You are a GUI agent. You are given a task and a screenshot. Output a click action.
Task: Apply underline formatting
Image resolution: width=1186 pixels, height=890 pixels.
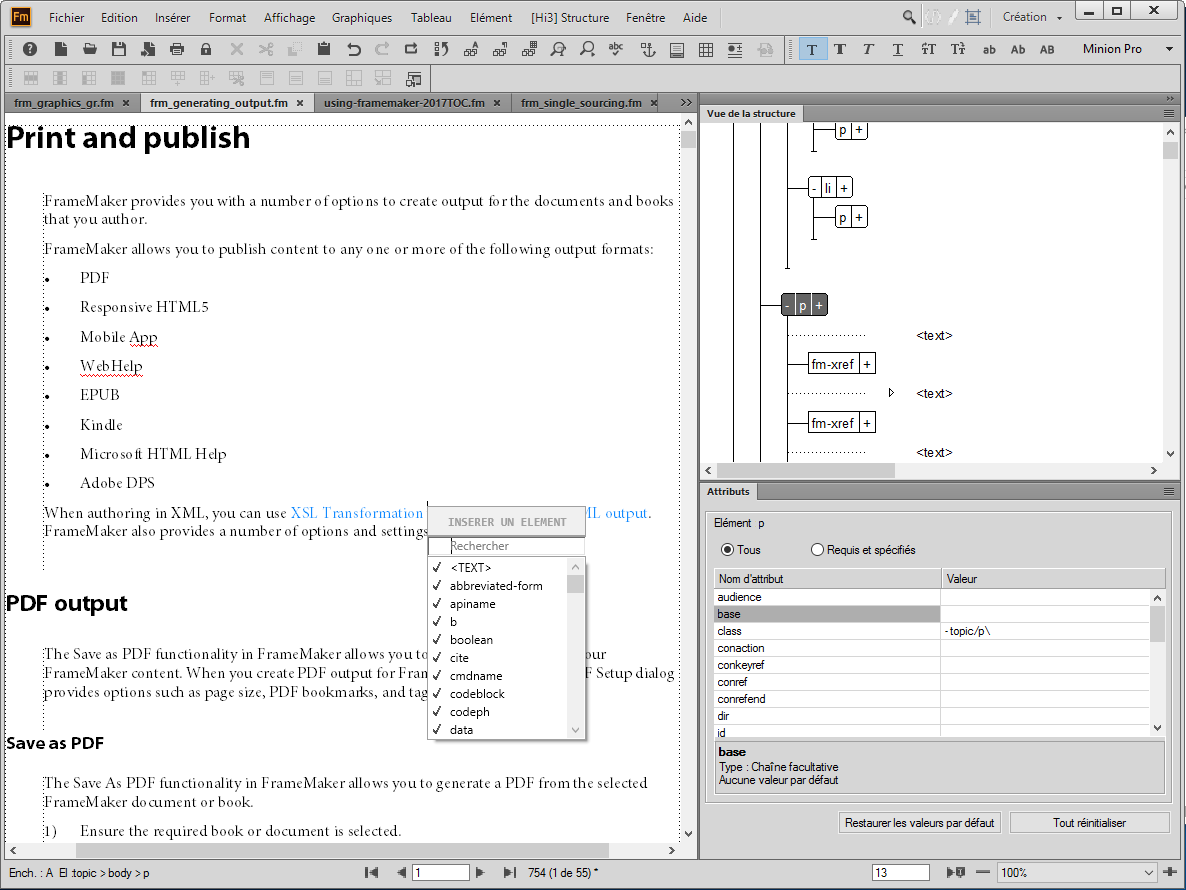898,49
